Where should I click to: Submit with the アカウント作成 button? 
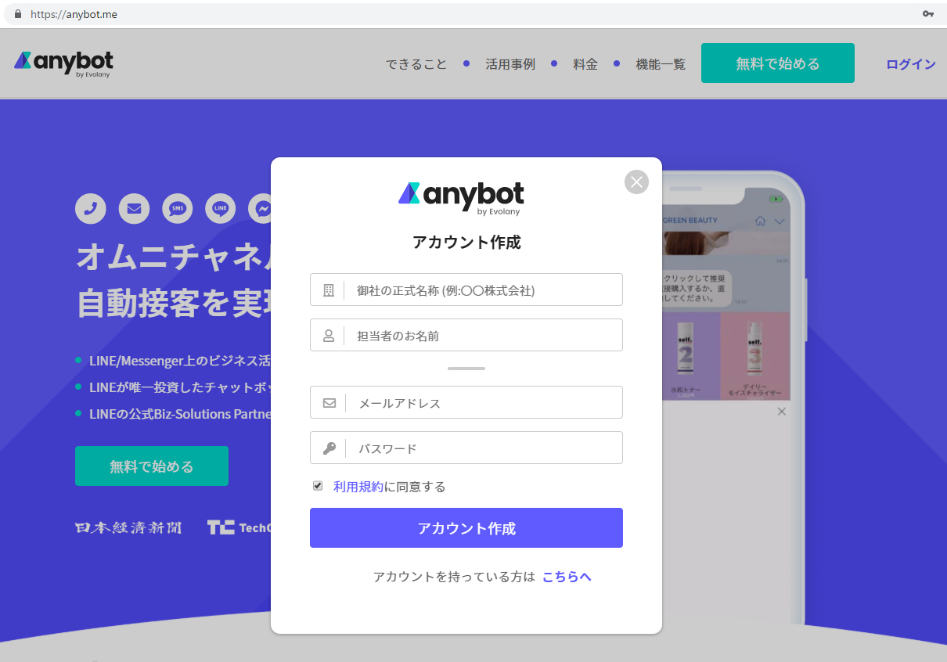pyautogui.click(x=466, y=528)
